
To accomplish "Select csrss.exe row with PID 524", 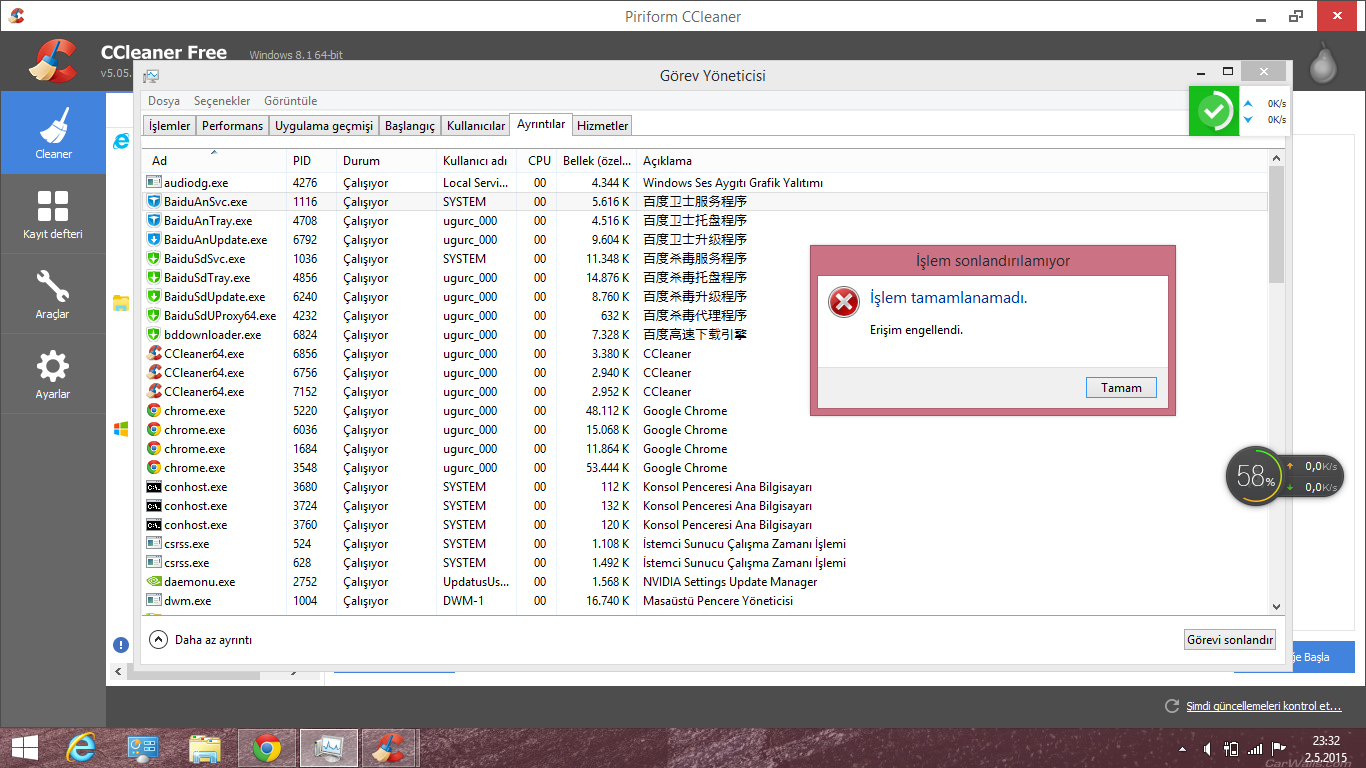I will (x=705, y=544).
